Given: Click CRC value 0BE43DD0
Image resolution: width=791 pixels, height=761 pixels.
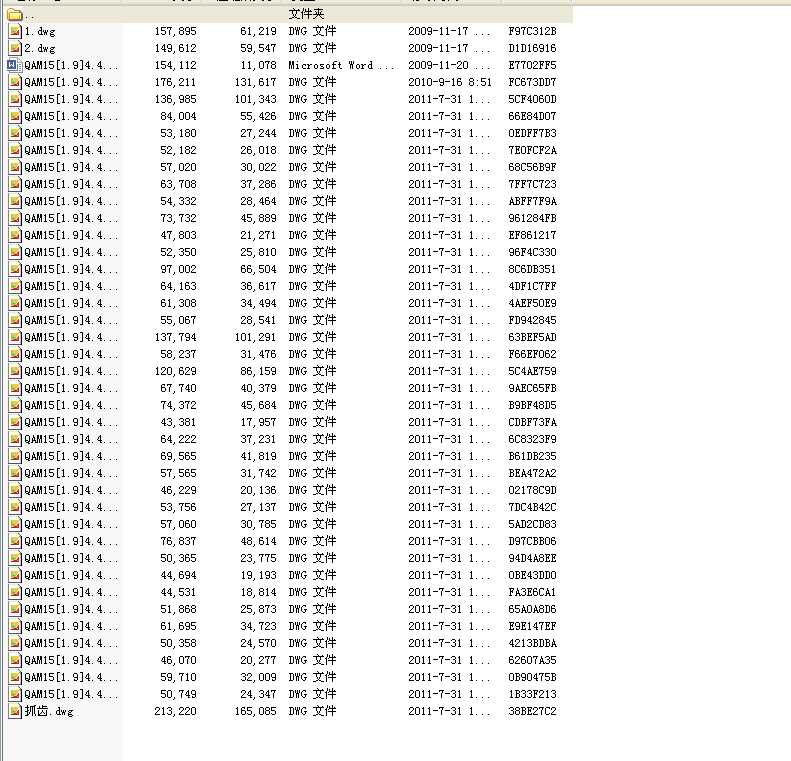Looking at the screenshot, I should point(532,575).
